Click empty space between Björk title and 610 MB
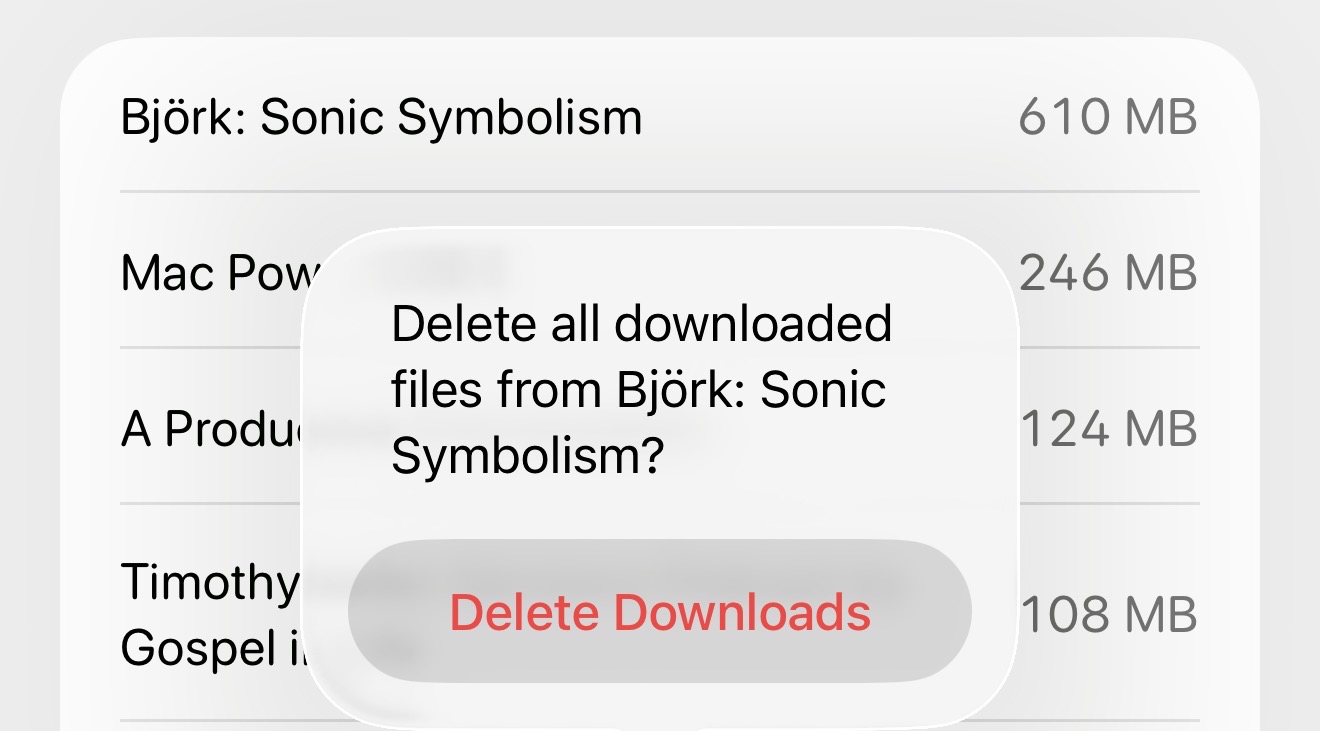 pyautogui.click(x=830, y=118)
